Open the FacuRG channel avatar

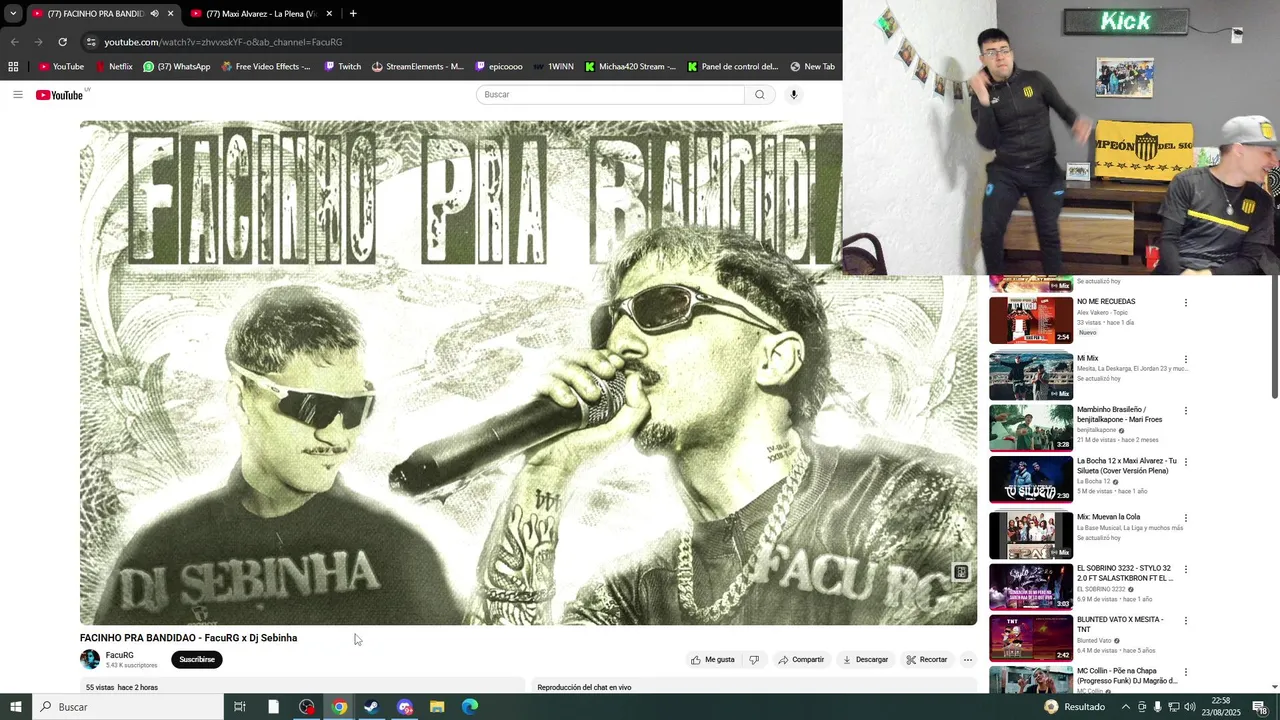click(90, 659)
